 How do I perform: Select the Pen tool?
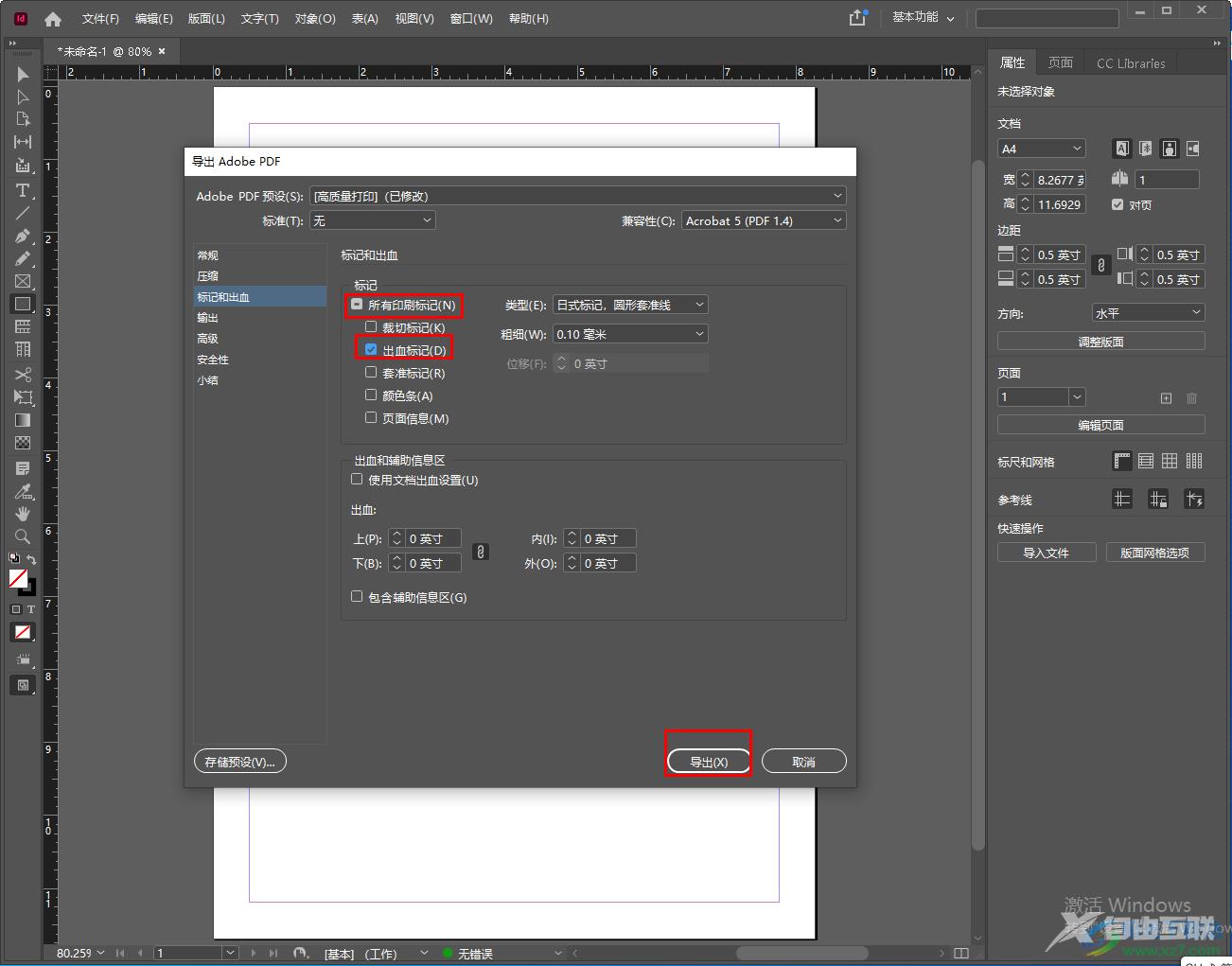[x=23, y=236]
